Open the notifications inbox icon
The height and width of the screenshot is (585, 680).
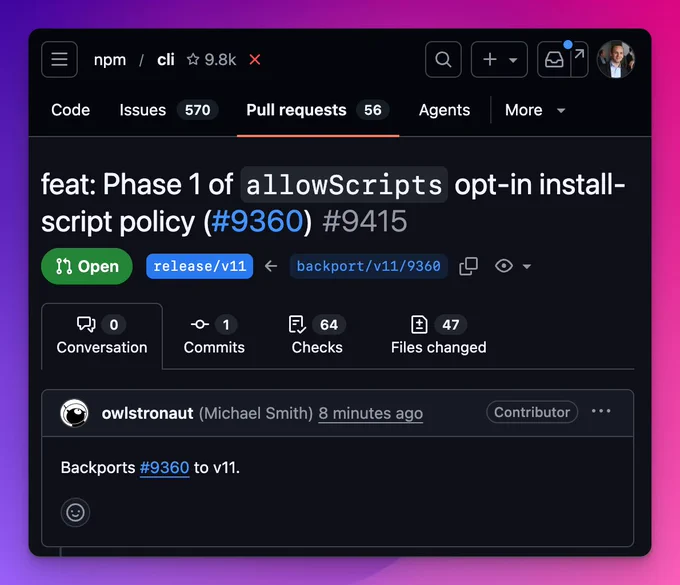pos(554,59)
